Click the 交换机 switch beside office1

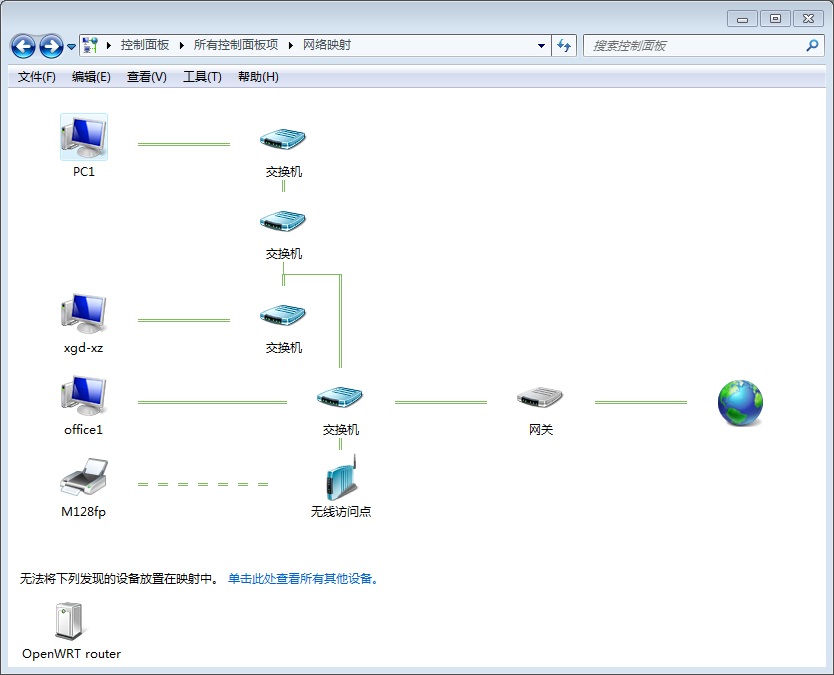340,398
